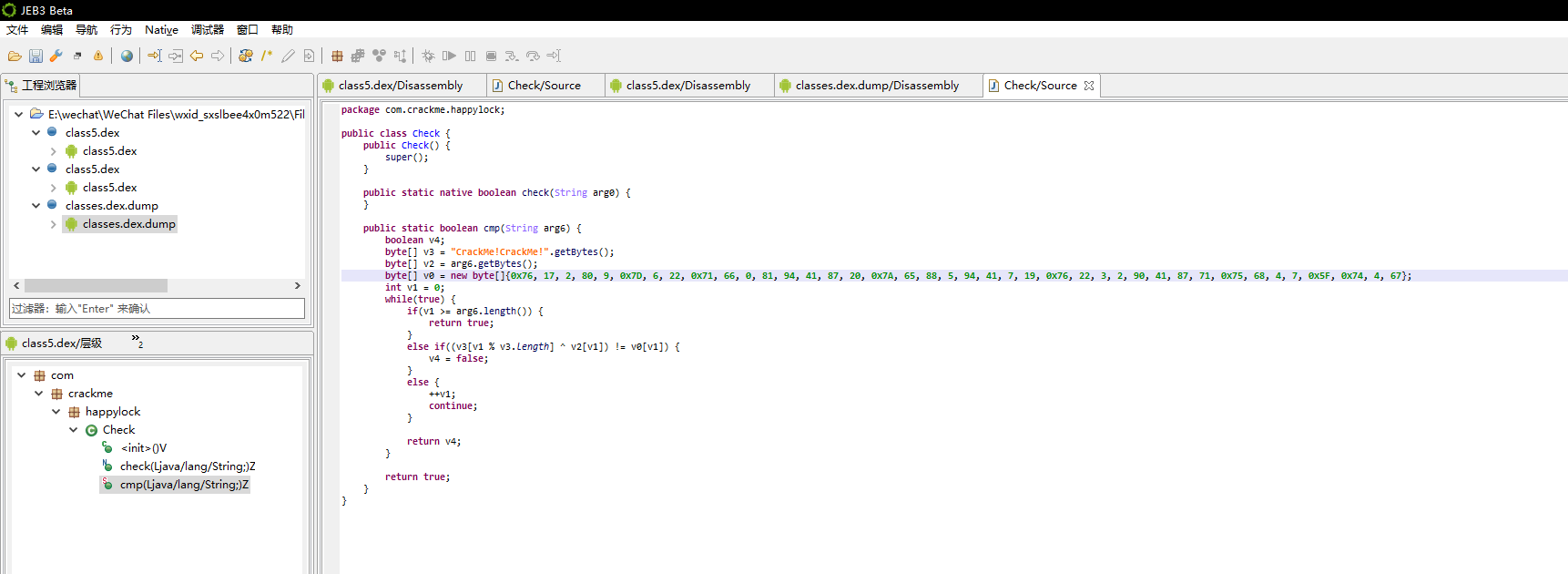The height and width of the screenshot is (574, 1568).
Task: Click the step into debugger icon
Action: coord(512,56)
